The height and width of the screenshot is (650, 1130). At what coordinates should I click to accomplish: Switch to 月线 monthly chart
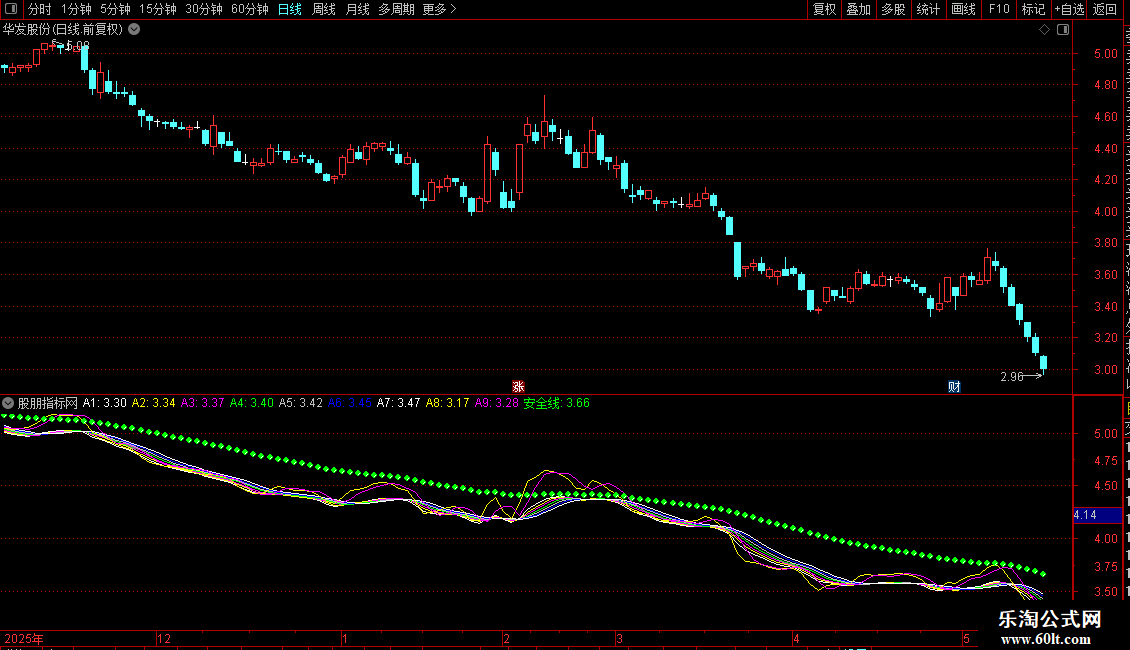click(x=357, y=9)
